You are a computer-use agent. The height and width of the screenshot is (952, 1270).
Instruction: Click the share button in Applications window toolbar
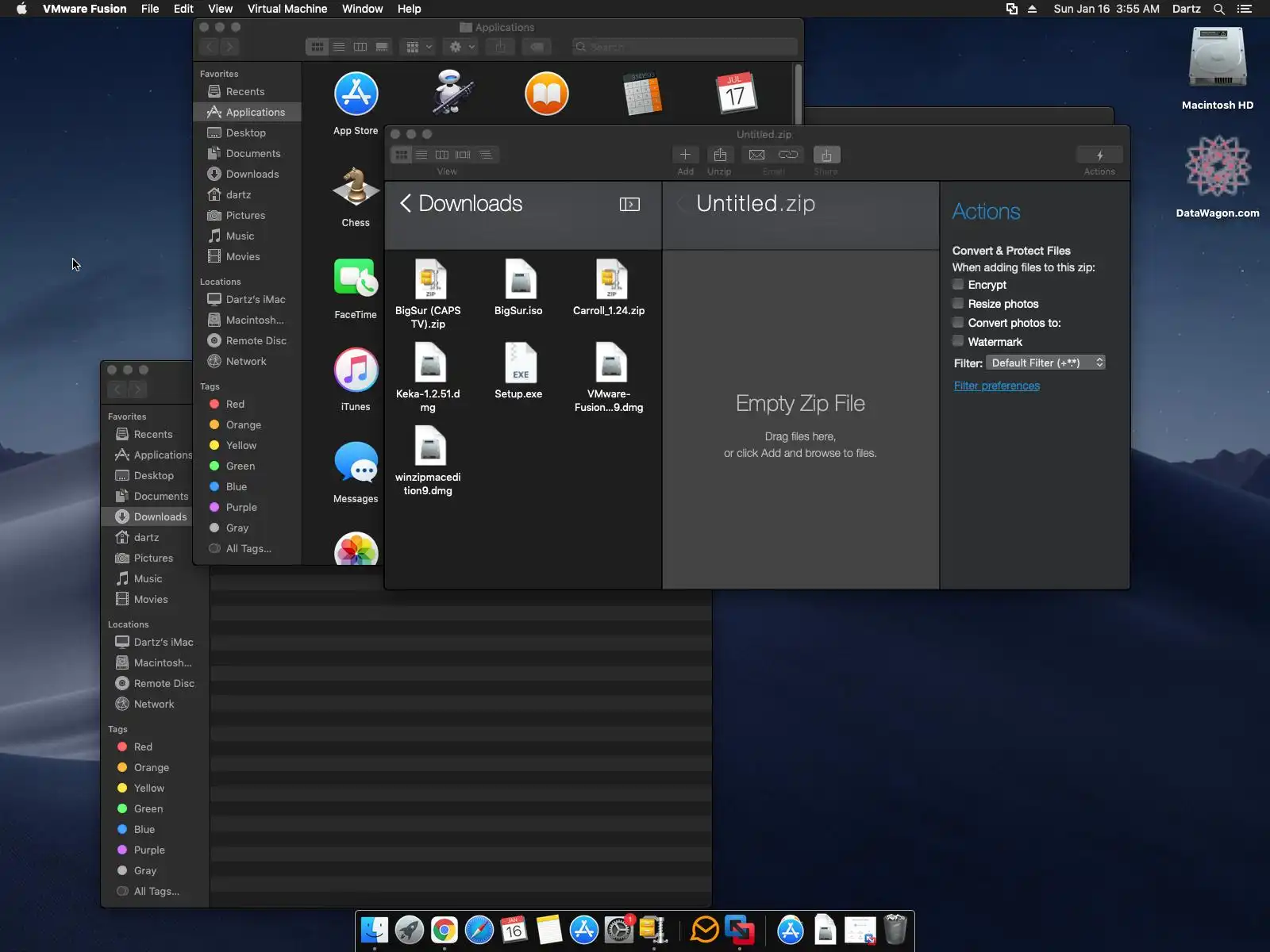(x=500, y=47)
